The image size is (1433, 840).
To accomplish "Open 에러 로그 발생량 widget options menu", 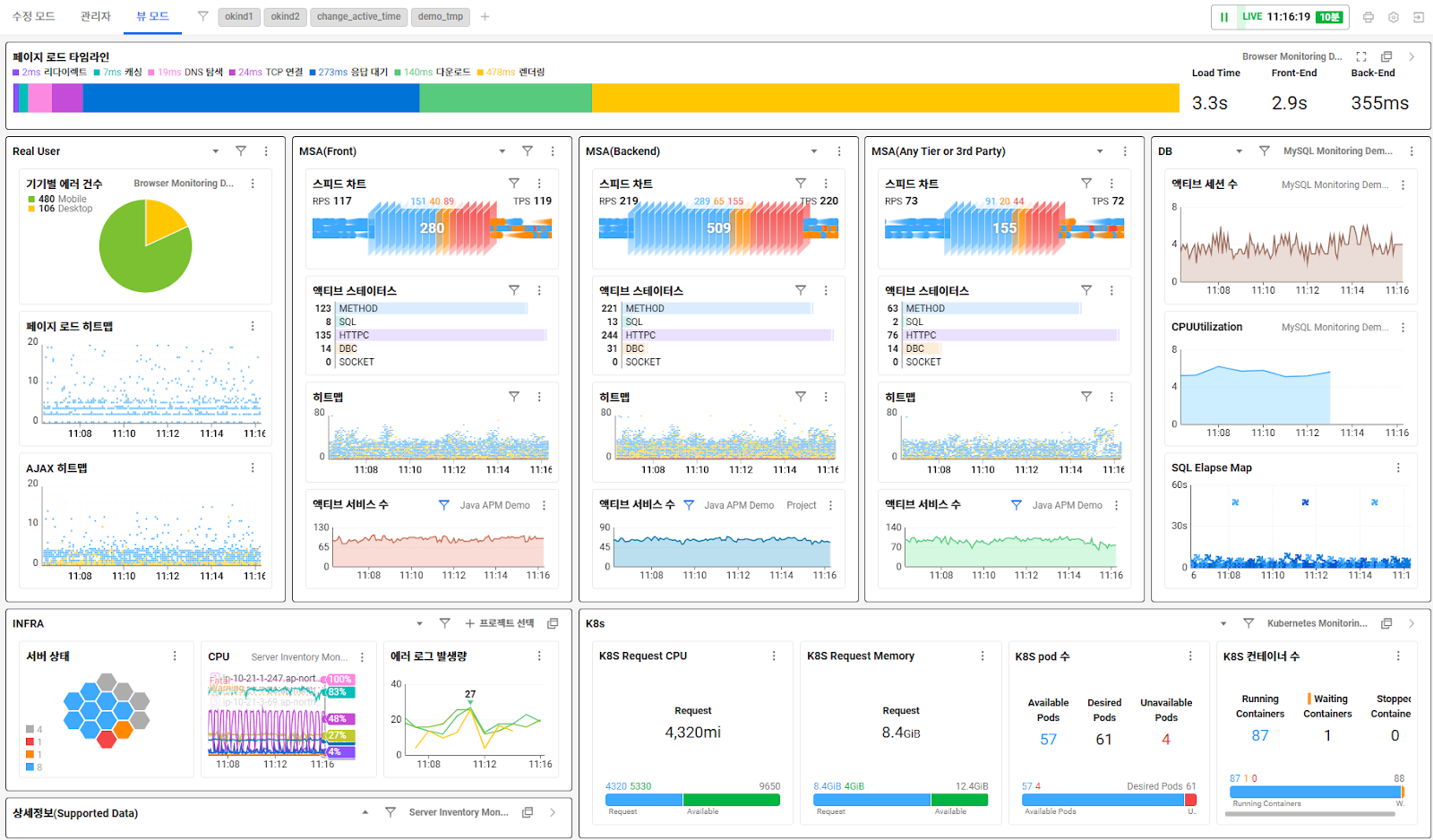I will pyautogui.click(x=539, y=656).
